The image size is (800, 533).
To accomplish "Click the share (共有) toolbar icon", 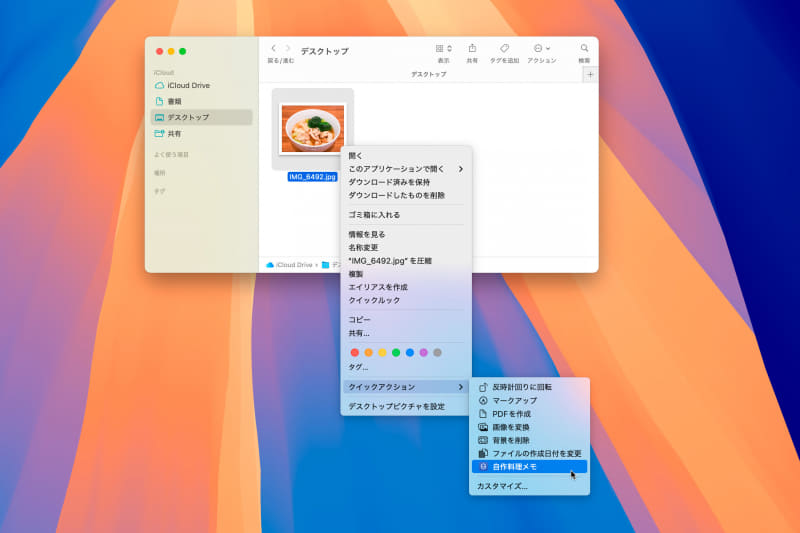I will (x=472, y=48).
